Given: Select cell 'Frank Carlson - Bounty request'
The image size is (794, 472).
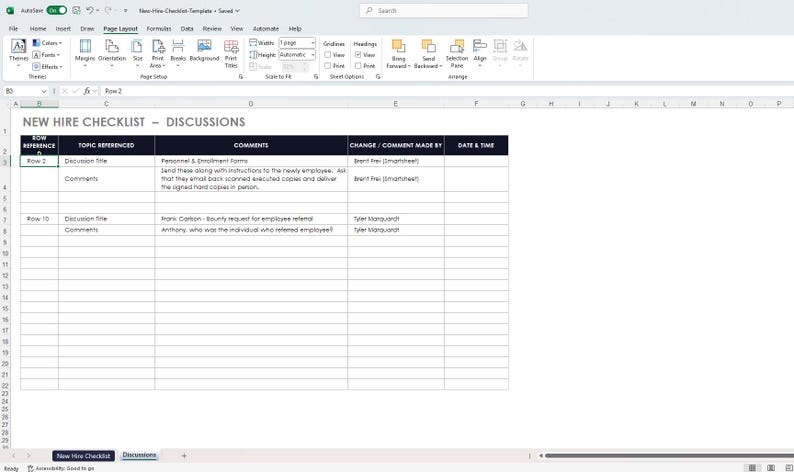Looking at the screenshot, I should pyautogui.click(x=251, y=219).
